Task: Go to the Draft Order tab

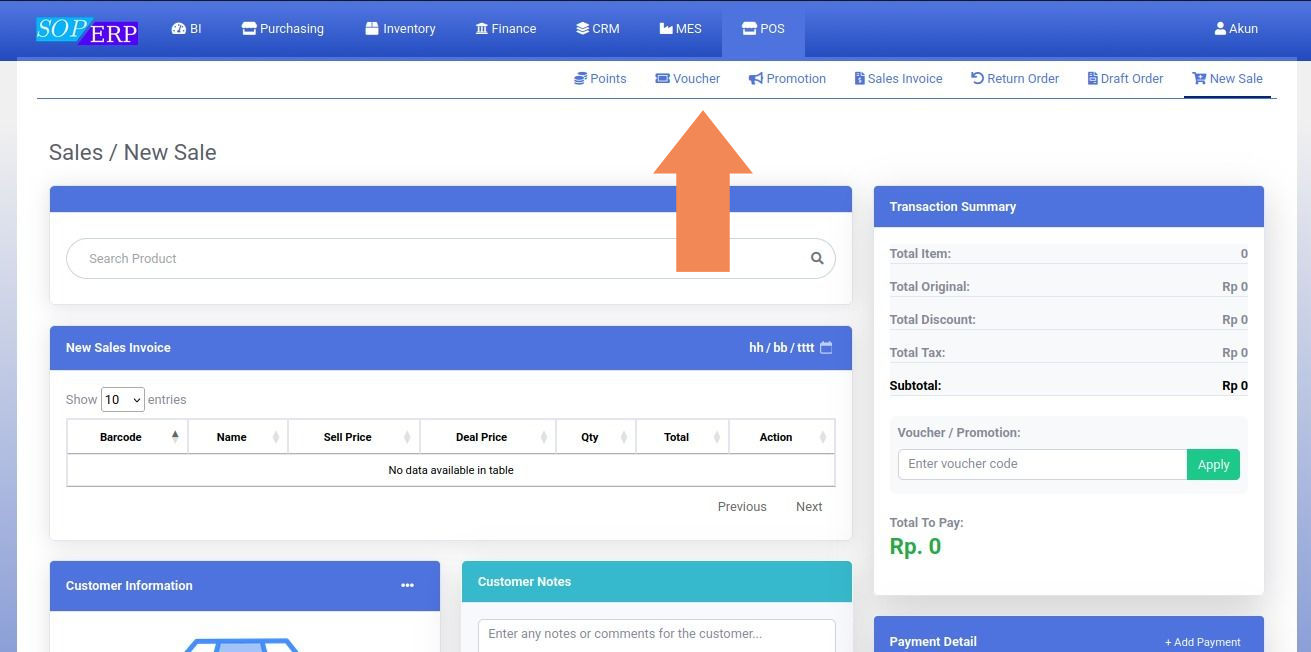Action: pyautogui.click(x=1126, y=78)
